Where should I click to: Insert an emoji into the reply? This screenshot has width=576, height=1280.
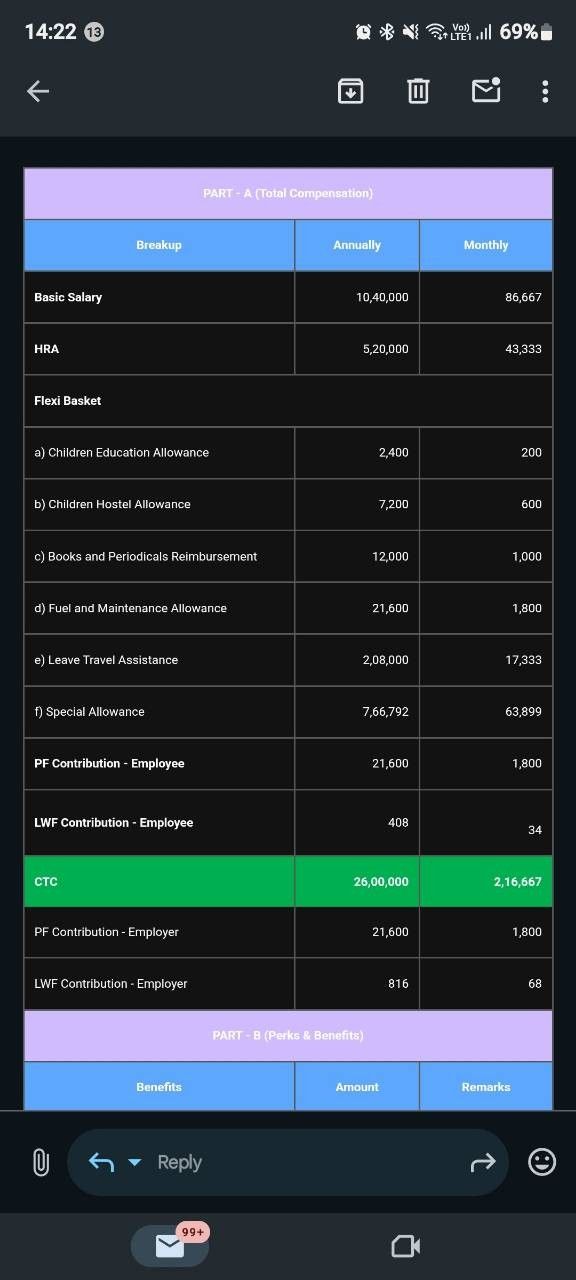click(x=541, y=1162)
